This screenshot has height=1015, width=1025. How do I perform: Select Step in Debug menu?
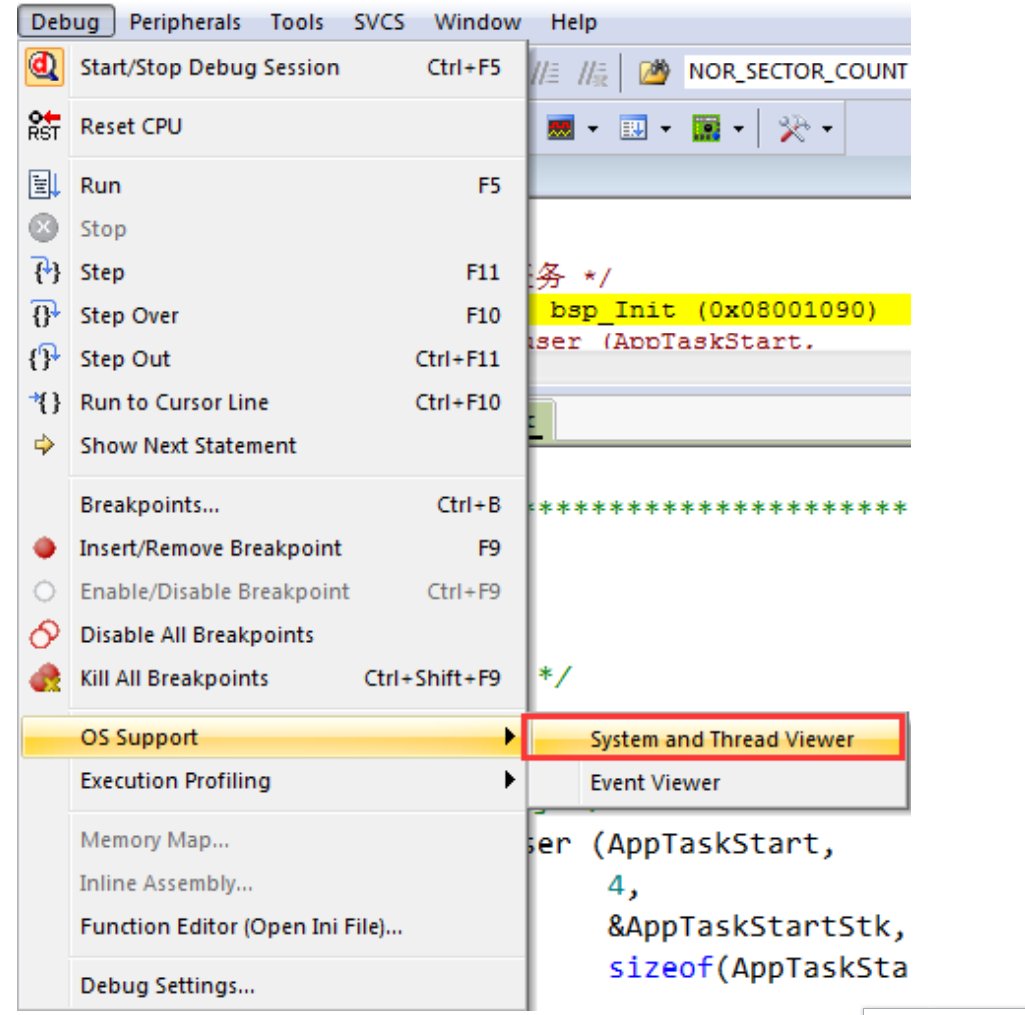click(273, 271)
